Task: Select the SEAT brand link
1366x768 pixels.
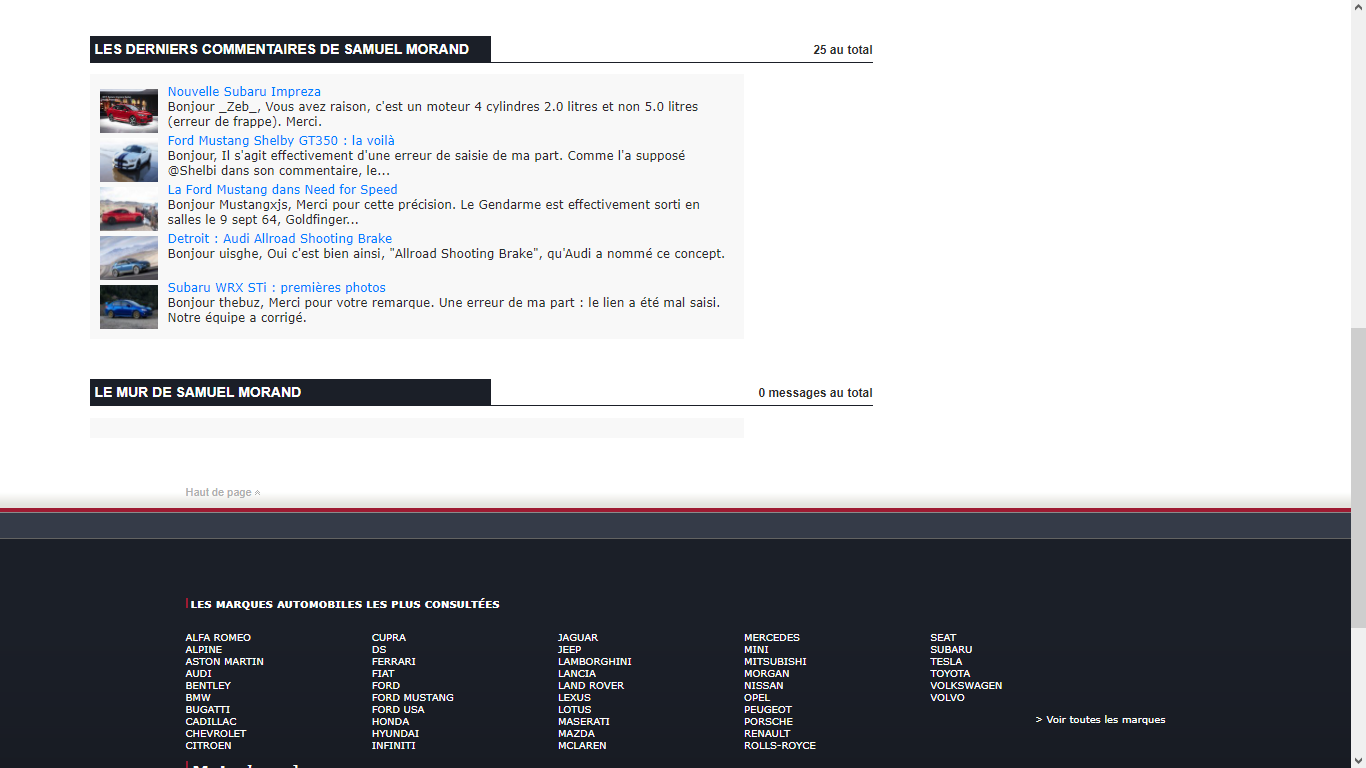Action: point(943,638)
